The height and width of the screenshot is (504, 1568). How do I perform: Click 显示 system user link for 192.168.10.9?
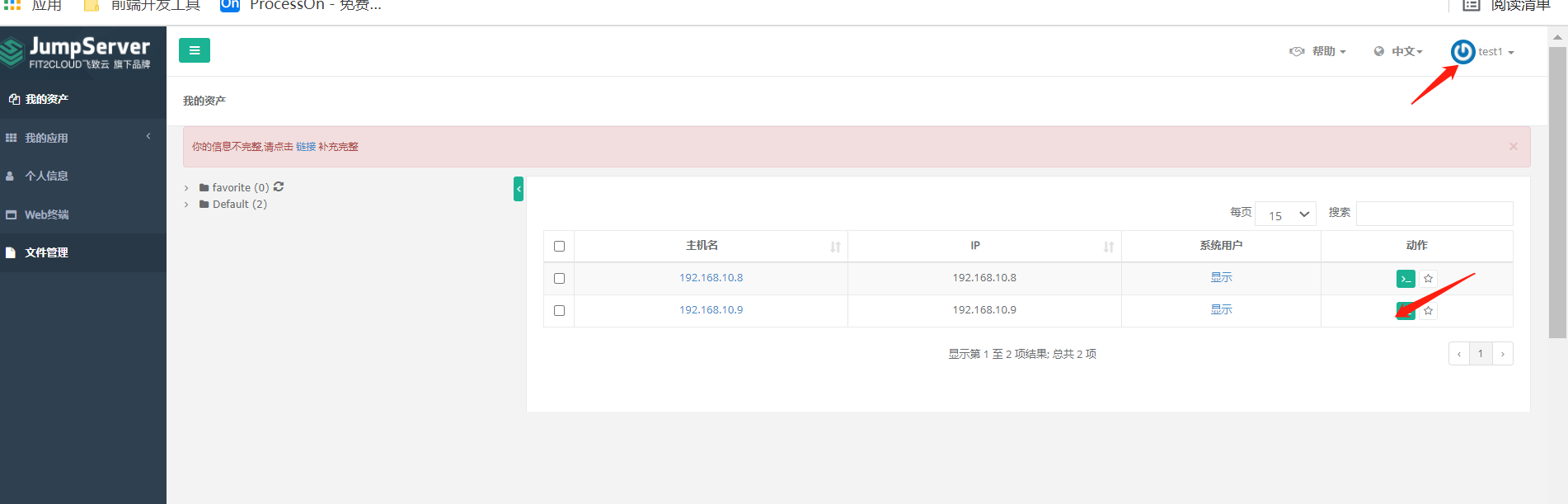(1221, 310)
